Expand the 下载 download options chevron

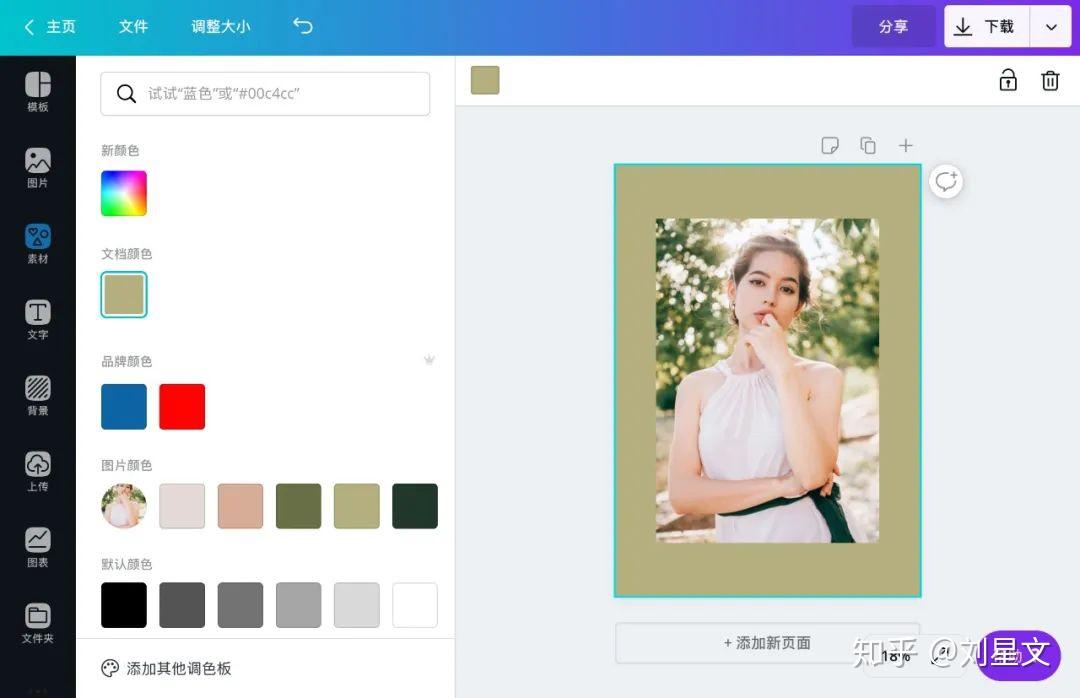pyautogui.click(x=1051, y=26)
